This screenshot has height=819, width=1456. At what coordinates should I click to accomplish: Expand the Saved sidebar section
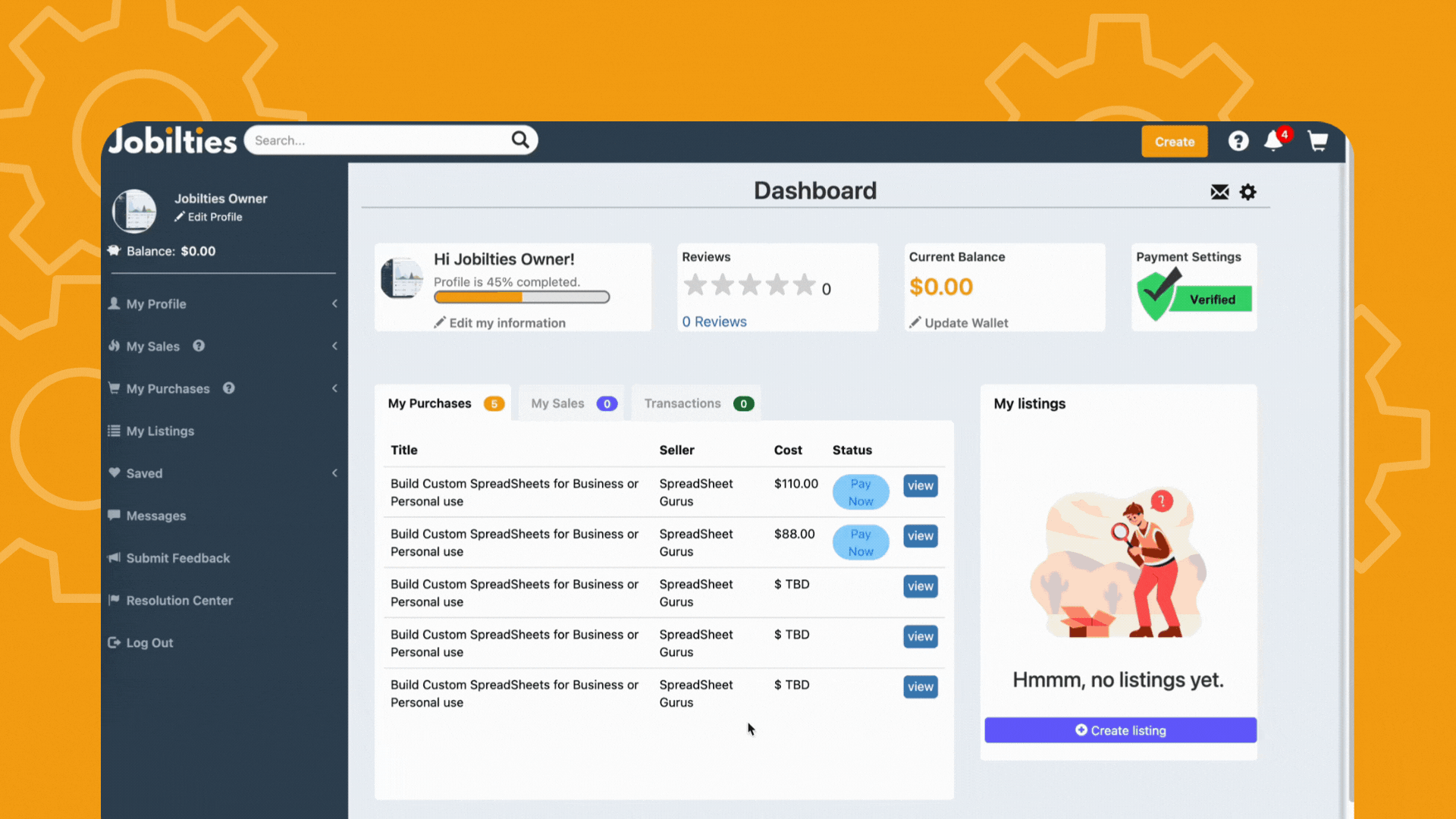pyautogui.click(x=334, y=472)
